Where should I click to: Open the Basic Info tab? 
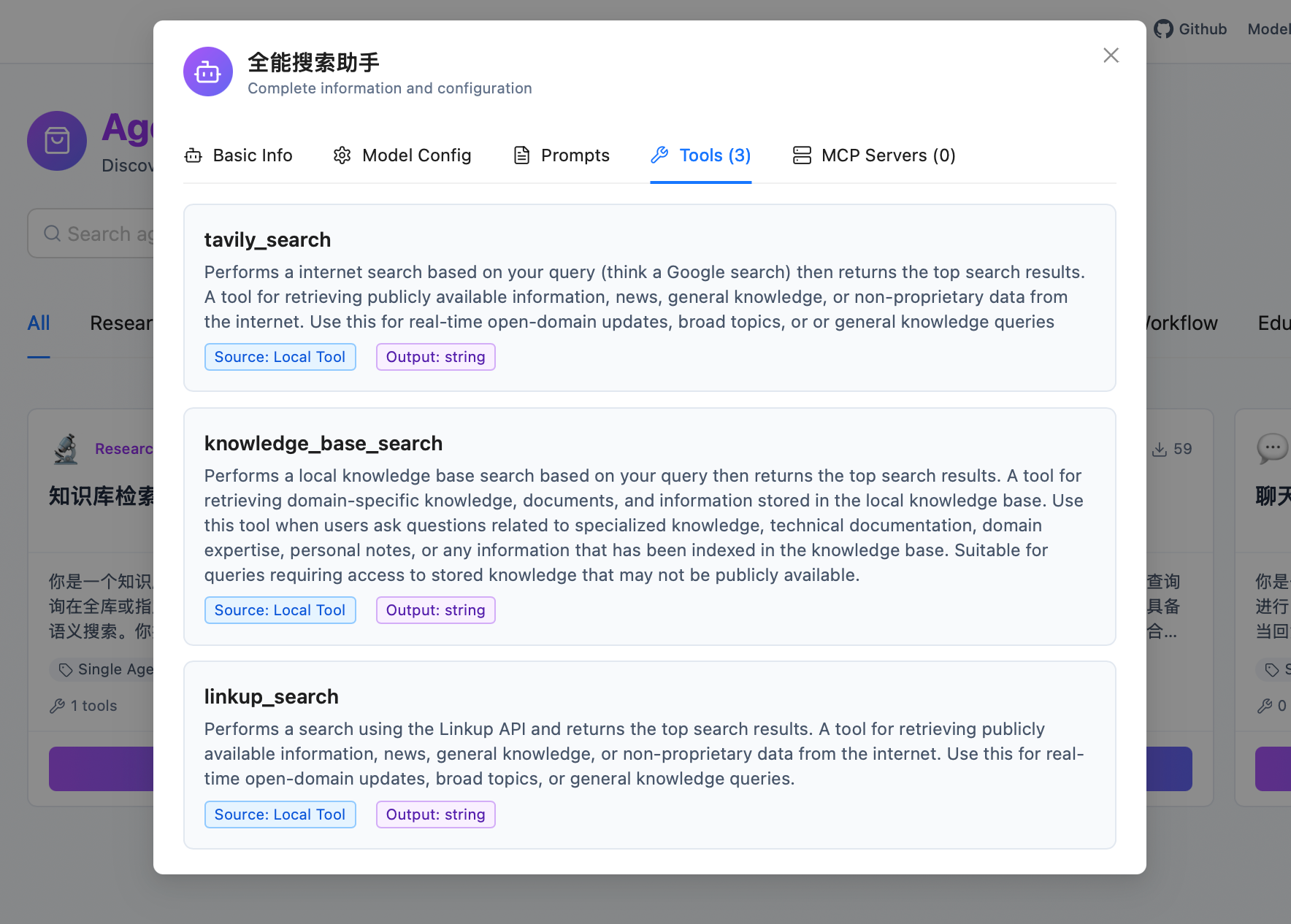(239, 155)
